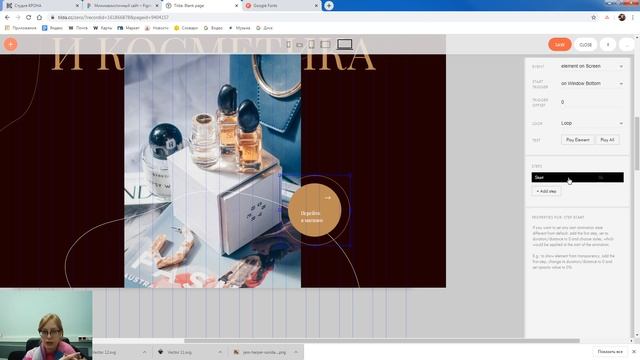Click the Play Element test button
This screenshot has width=640, height=360.
pos(578,140)
